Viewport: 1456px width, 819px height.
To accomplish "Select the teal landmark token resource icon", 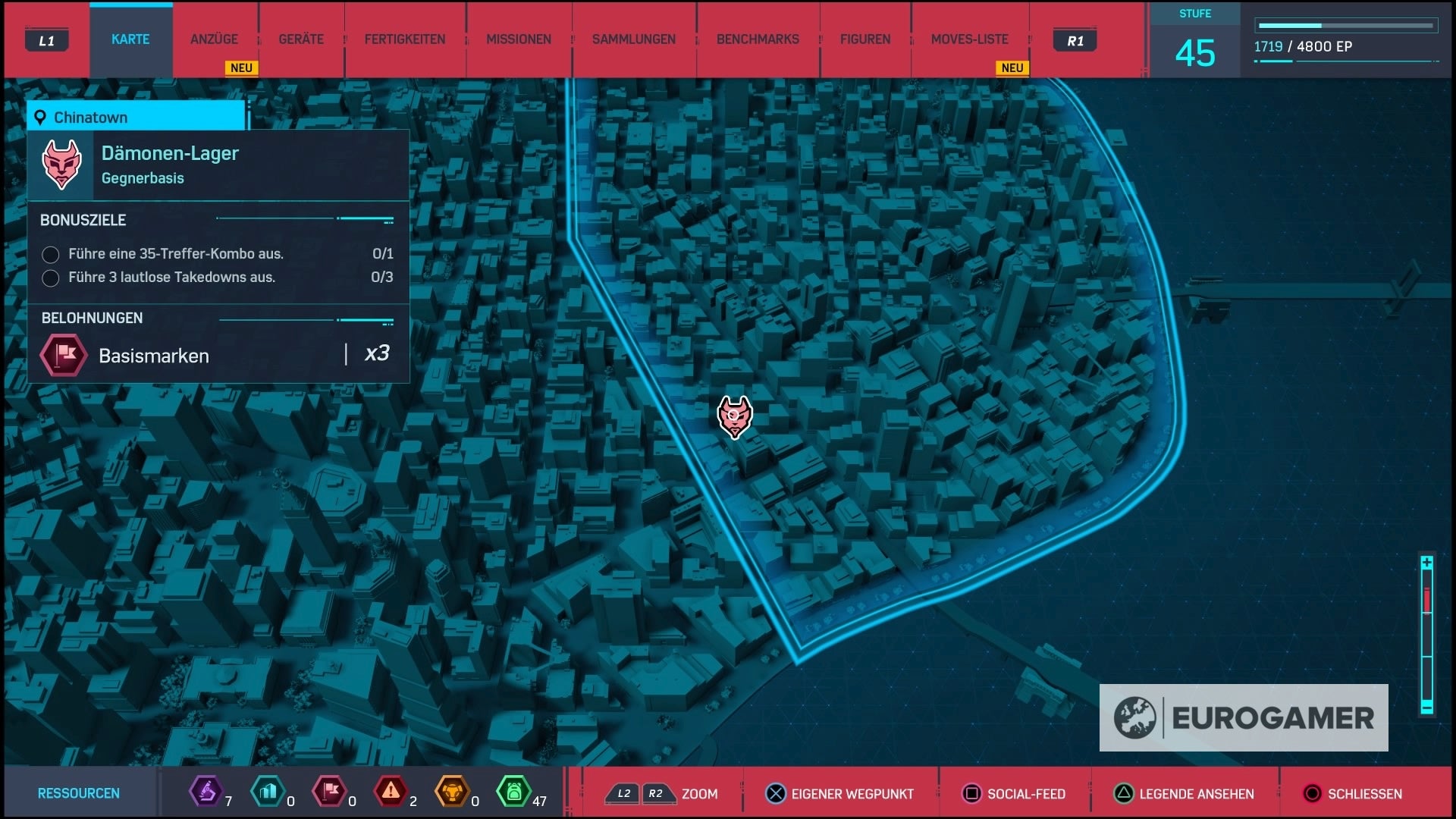I will (267, 792).
